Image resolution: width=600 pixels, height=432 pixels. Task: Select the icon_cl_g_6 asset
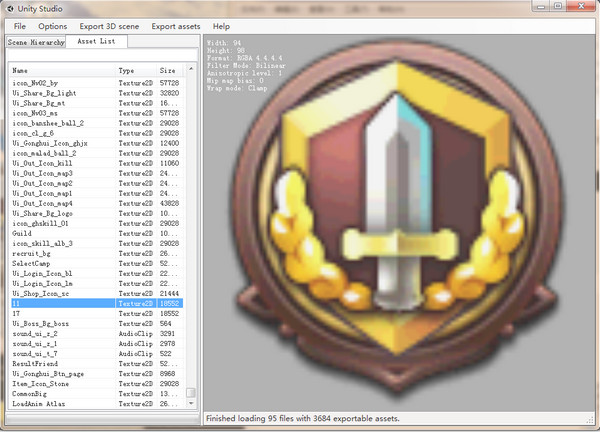tap(97, 133)
